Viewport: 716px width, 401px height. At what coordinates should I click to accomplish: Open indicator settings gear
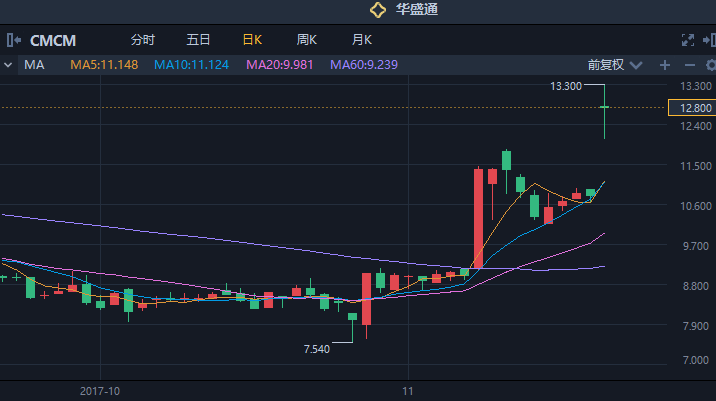coord(707,65)
